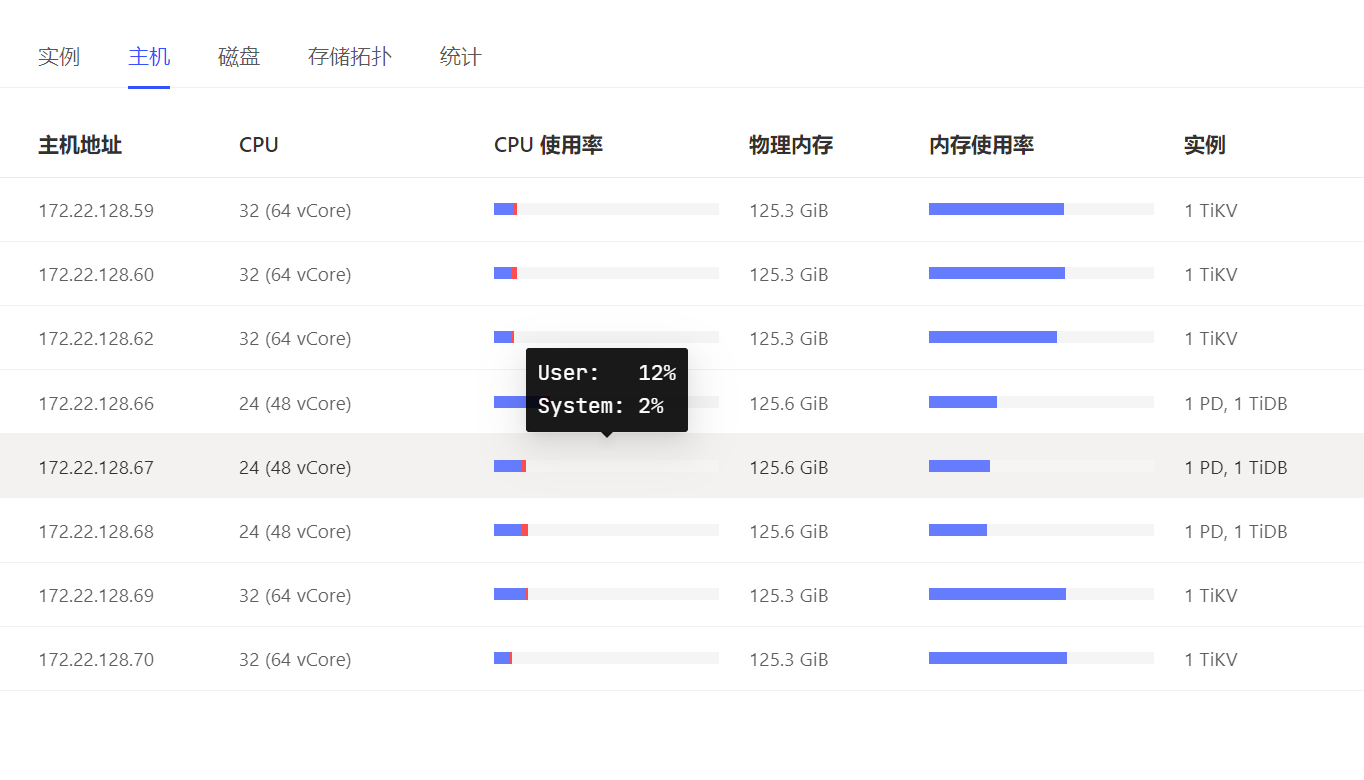Click the 主机地址 column header
1364x780 pixels.
point(80,145)
